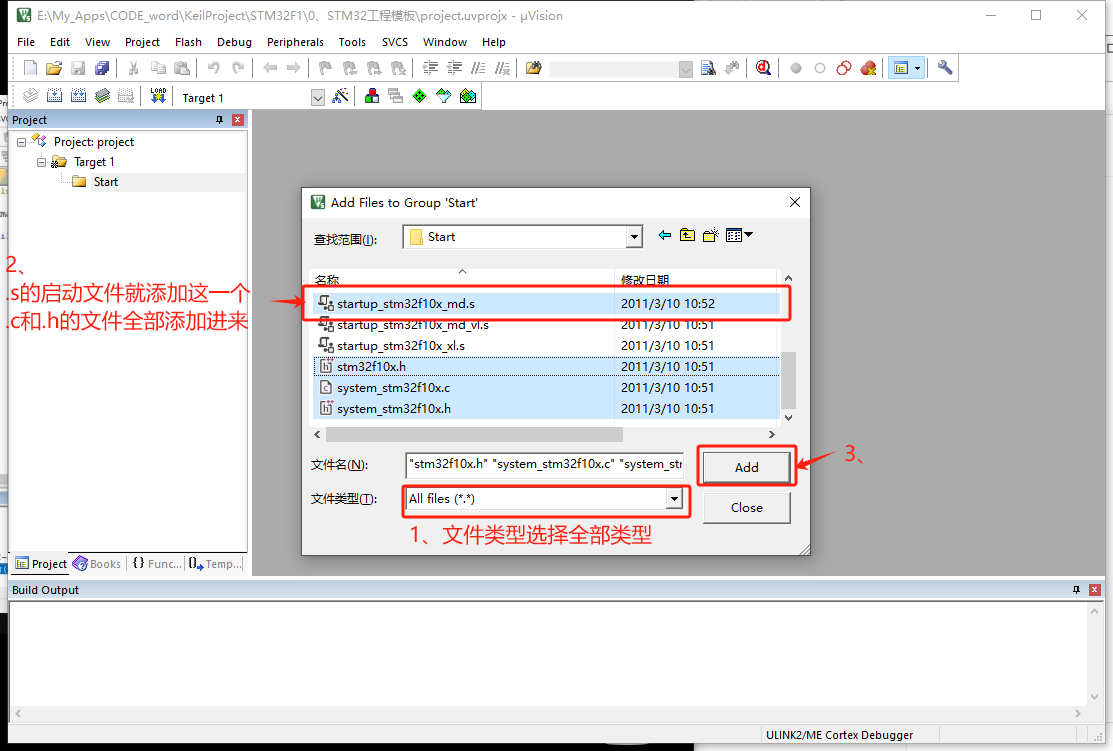Pin the Project panel
1113x751 pixels.
pyautogui.click(x=219, y=120)
